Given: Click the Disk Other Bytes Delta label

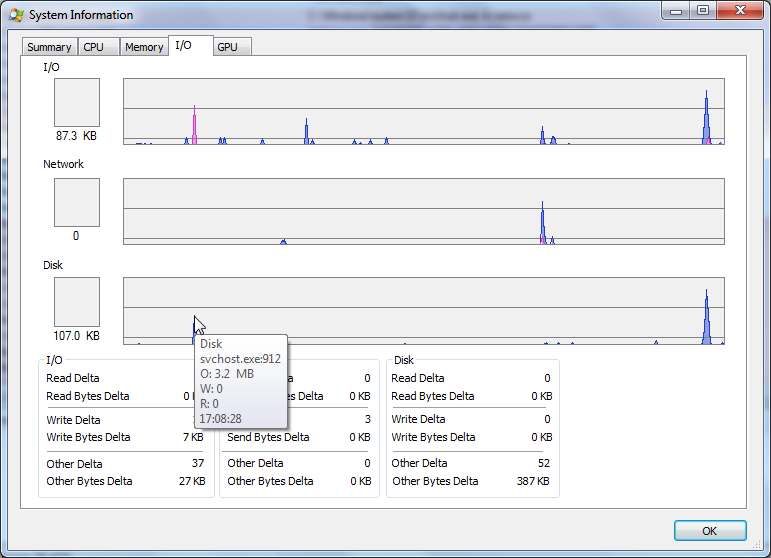Looking at the screenshot, I should [435, 481].
